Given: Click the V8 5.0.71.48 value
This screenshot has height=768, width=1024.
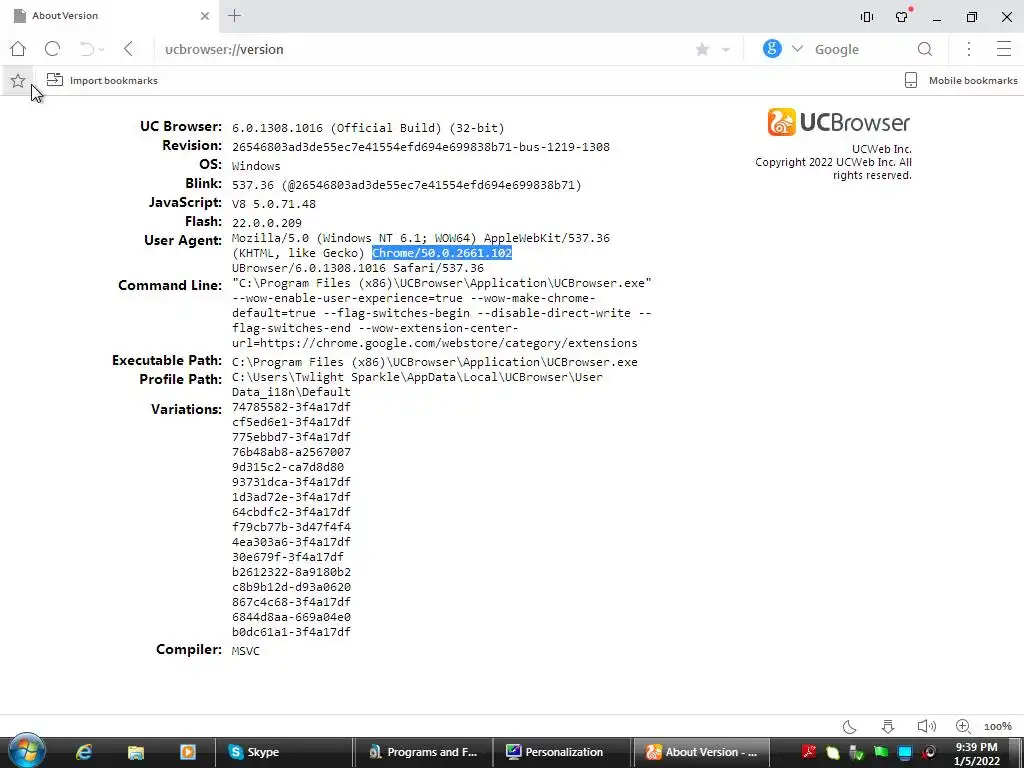Looking at the screenshot, I should pyautogui.click(x=274, y=204).
